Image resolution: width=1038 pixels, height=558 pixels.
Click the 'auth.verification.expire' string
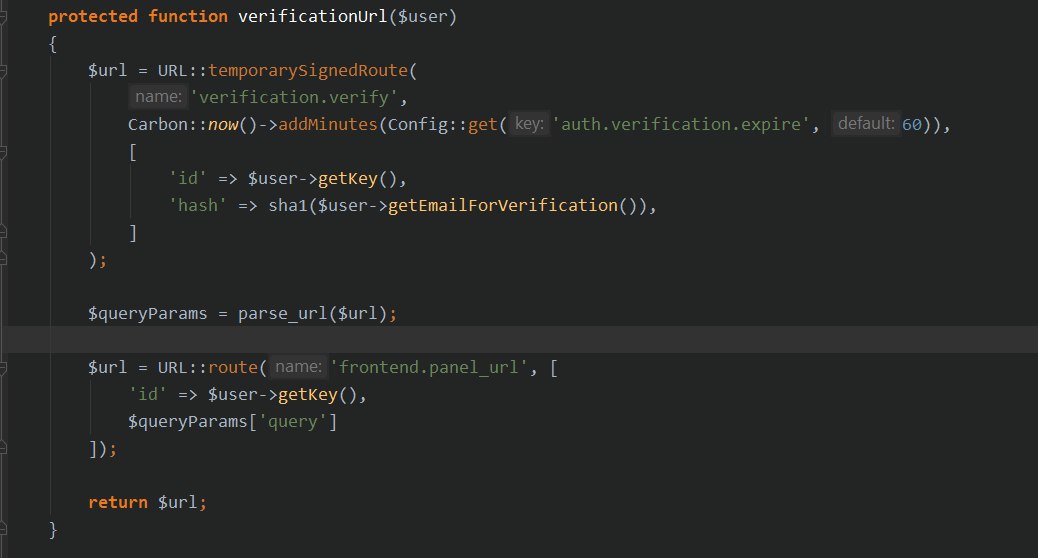pos(681,124)
